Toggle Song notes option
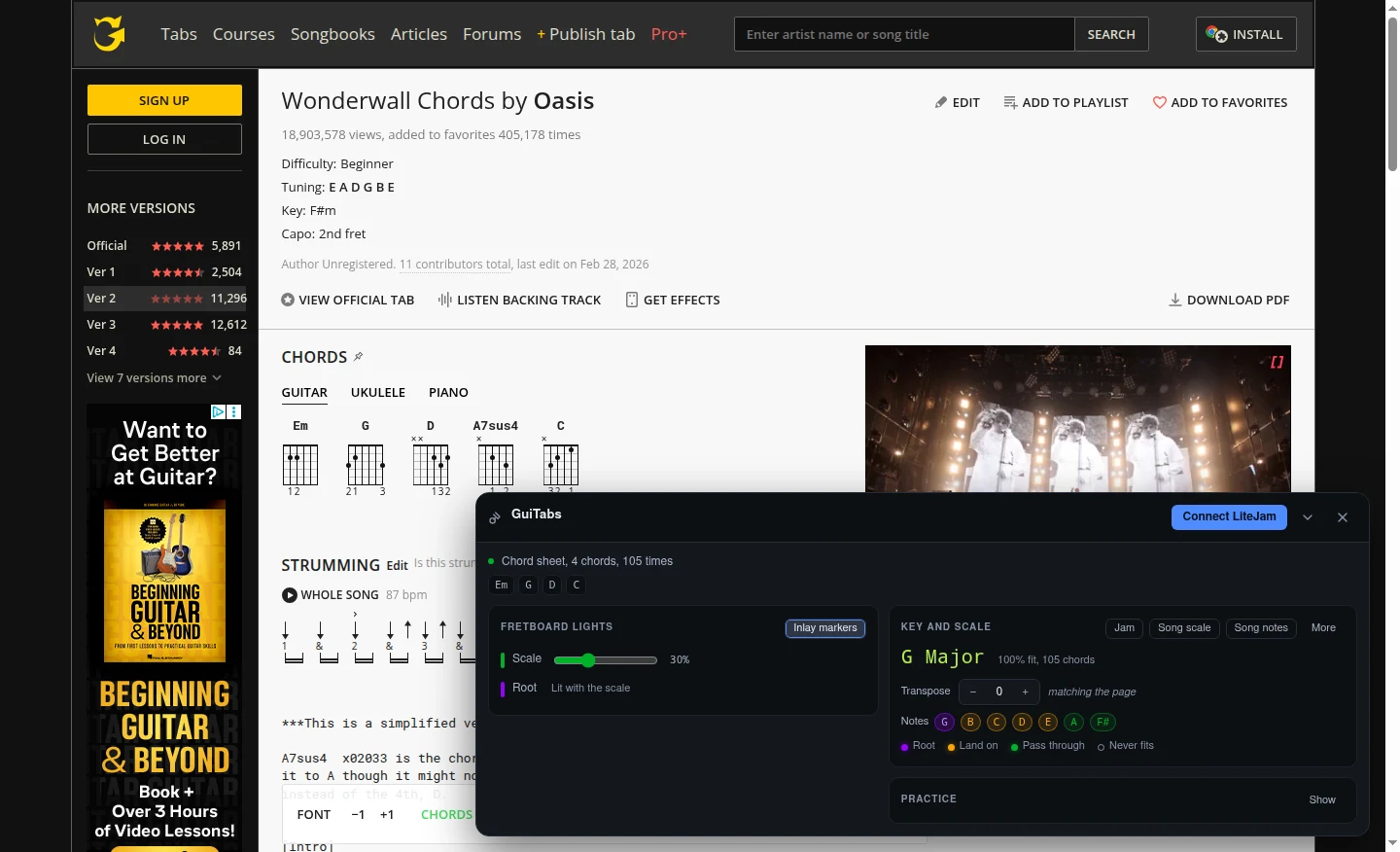Screen dimensions: 1400x852 (x=1261, y=628)
